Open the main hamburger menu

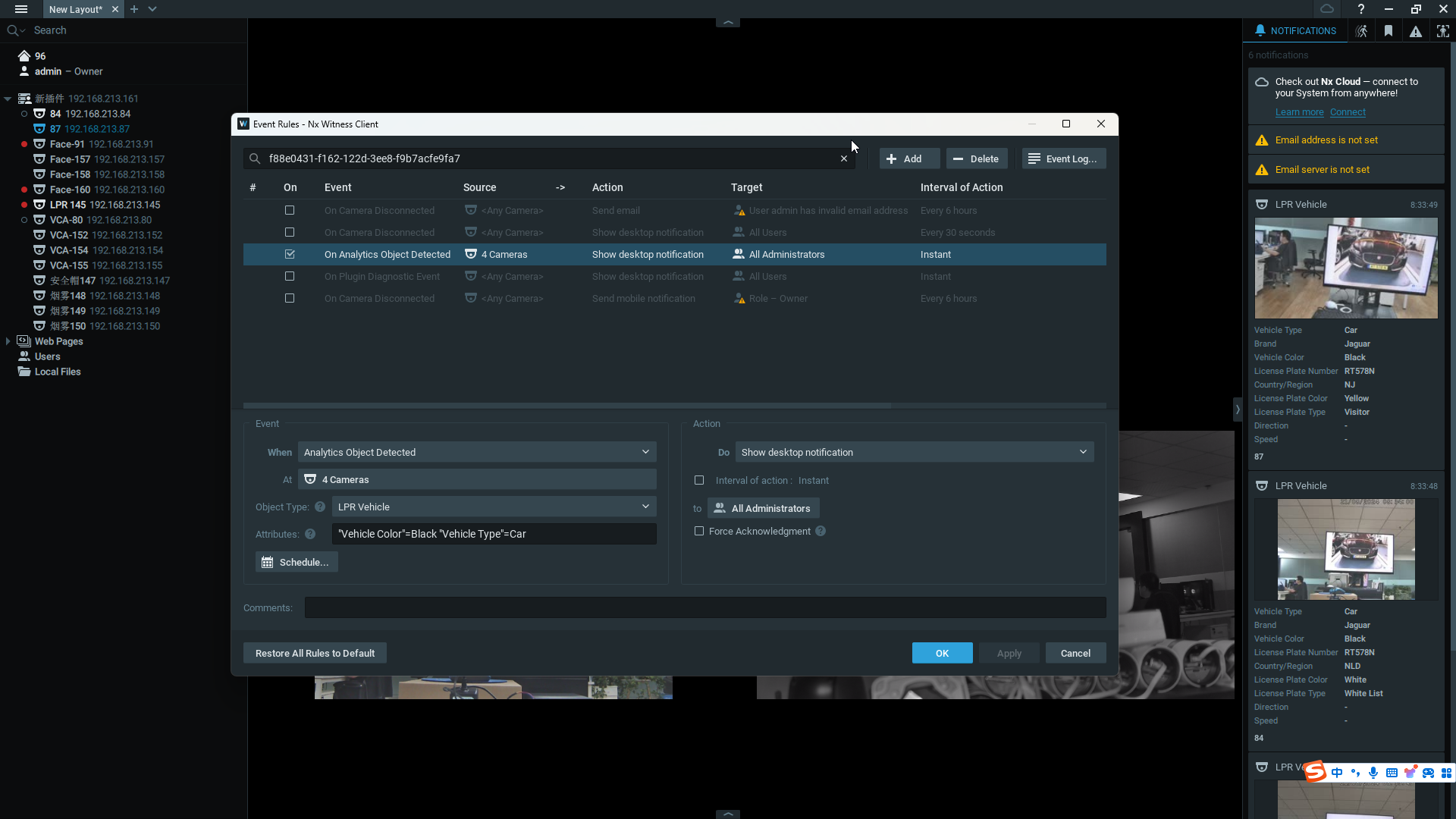pos(21,9)
